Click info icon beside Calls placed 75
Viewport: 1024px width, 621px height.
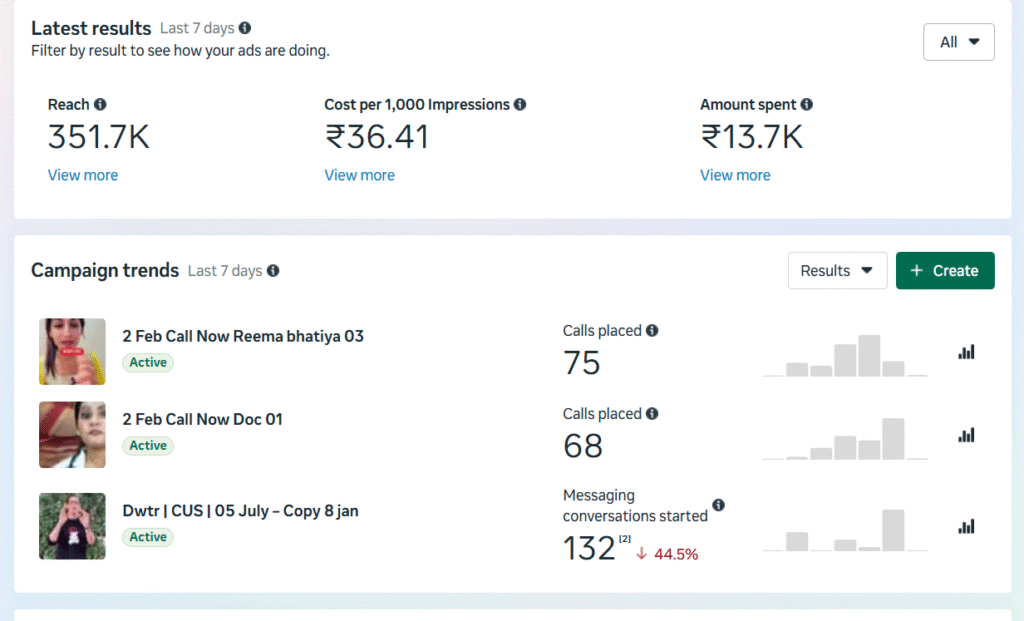652,331
